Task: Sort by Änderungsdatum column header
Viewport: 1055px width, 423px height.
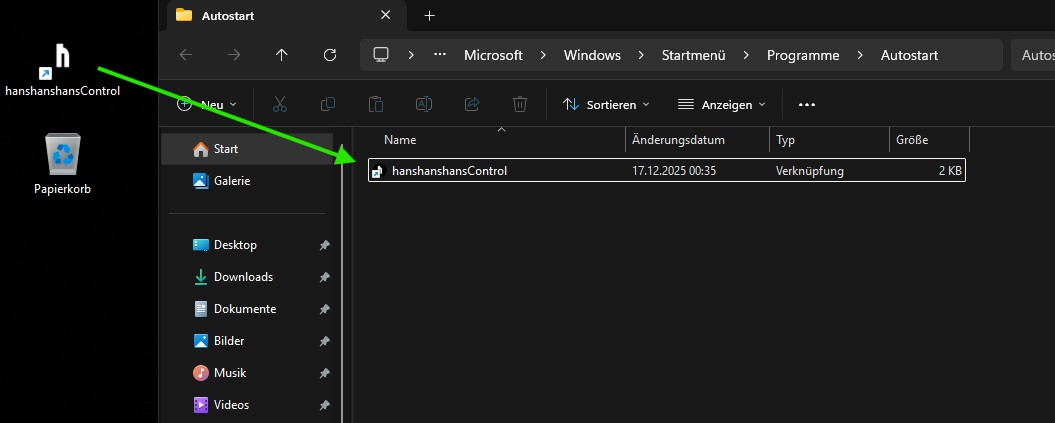Action: pos(678,140)
